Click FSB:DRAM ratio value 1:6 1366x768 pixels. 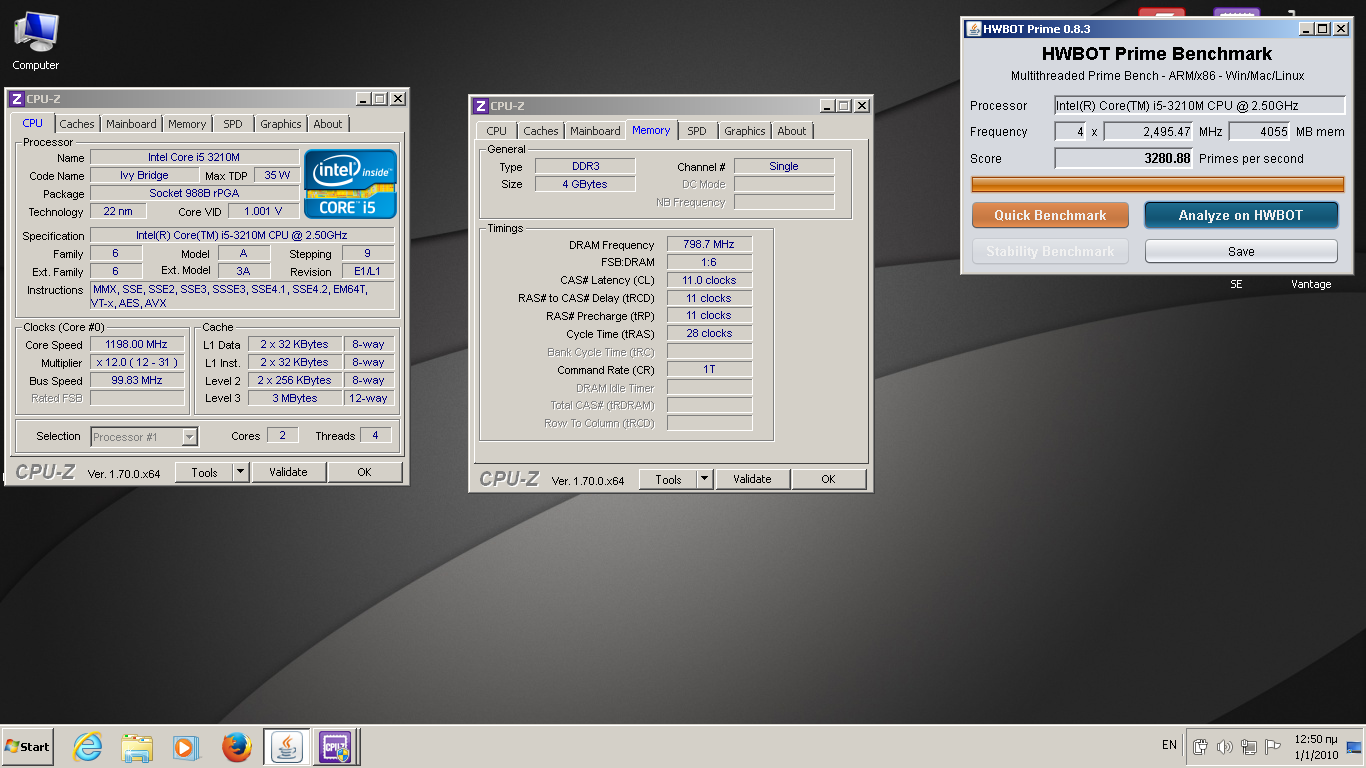(709, 262)
